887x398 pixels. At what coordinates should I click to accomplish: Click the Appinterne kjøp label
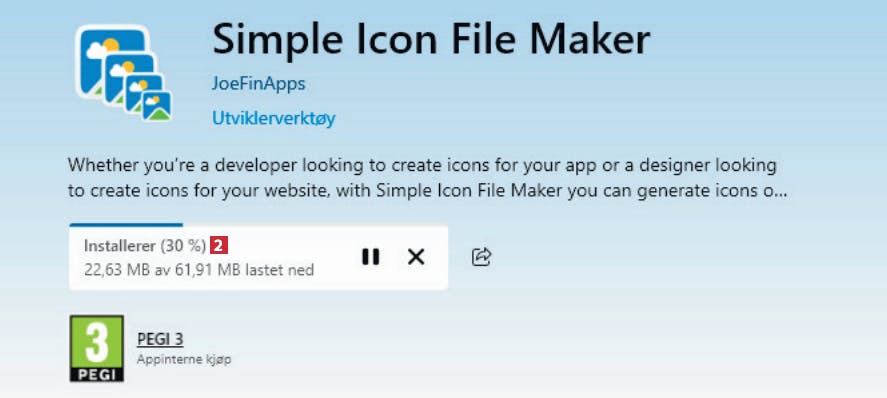tap(184, 360)
